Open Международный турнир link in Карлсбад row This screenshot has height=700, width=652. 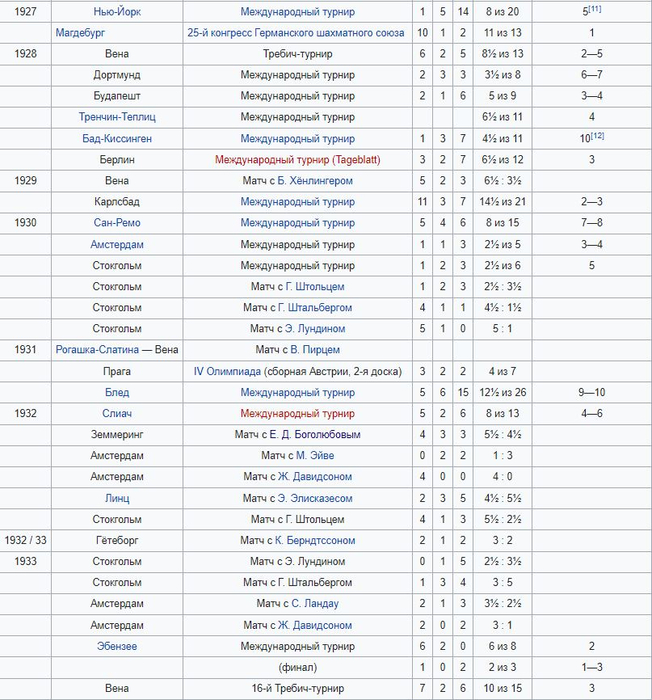coord(297,201)
